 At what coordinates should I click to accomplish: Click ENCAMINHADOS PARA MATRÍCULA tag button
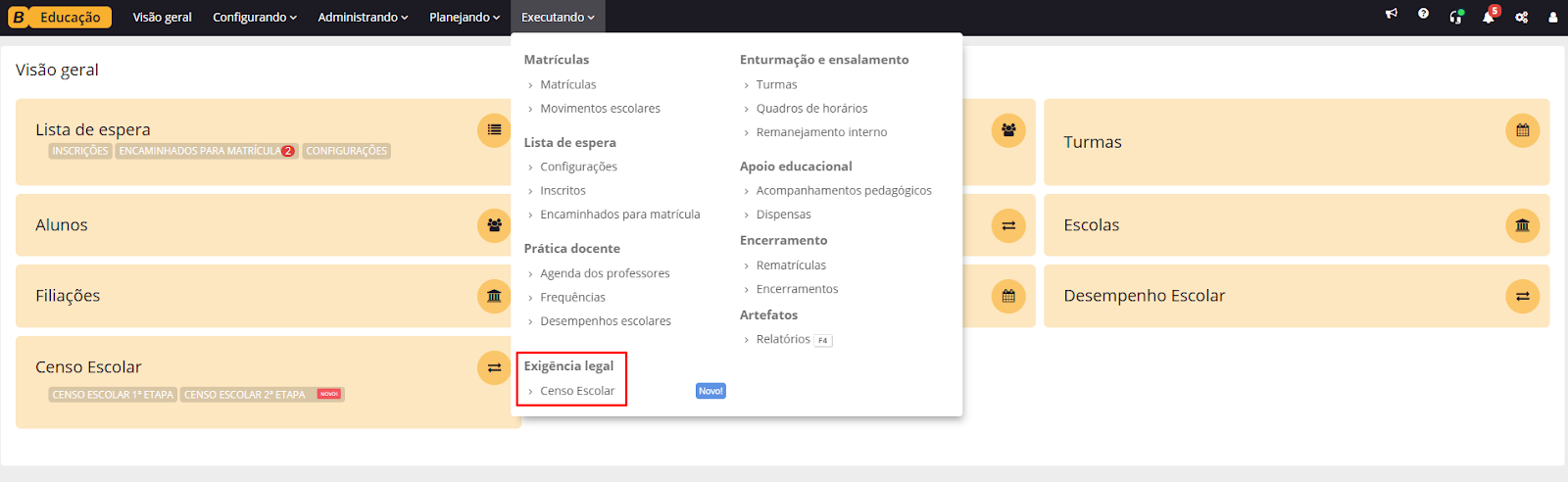(207, 151)
